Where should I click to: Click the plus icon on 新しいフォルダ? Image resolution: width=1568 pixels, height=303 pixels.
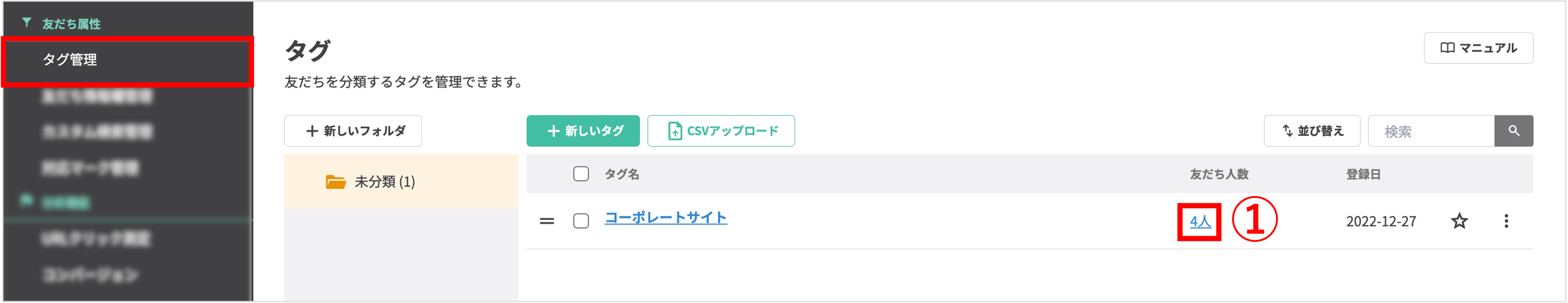[x=312, y=130]
